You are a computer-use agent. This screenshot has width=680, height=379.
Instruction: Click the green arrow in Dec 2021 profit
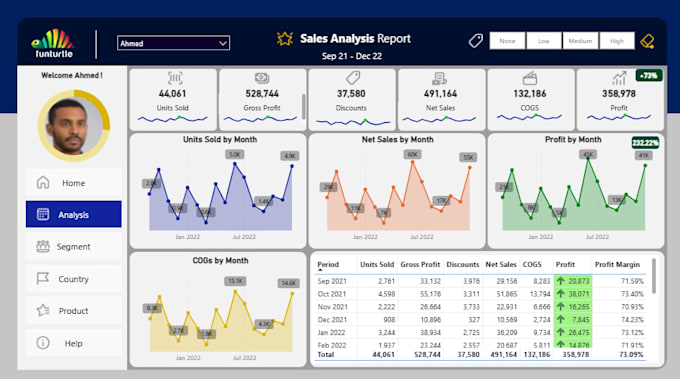pos(561,319)
